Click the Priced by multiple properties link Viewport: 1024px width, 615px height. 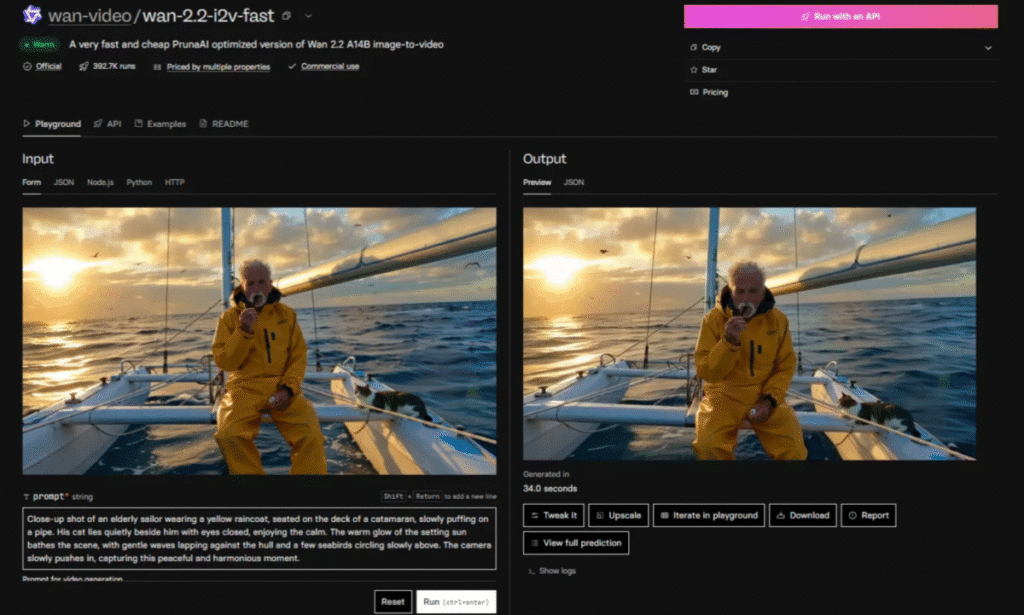click(x=211, y=67)
